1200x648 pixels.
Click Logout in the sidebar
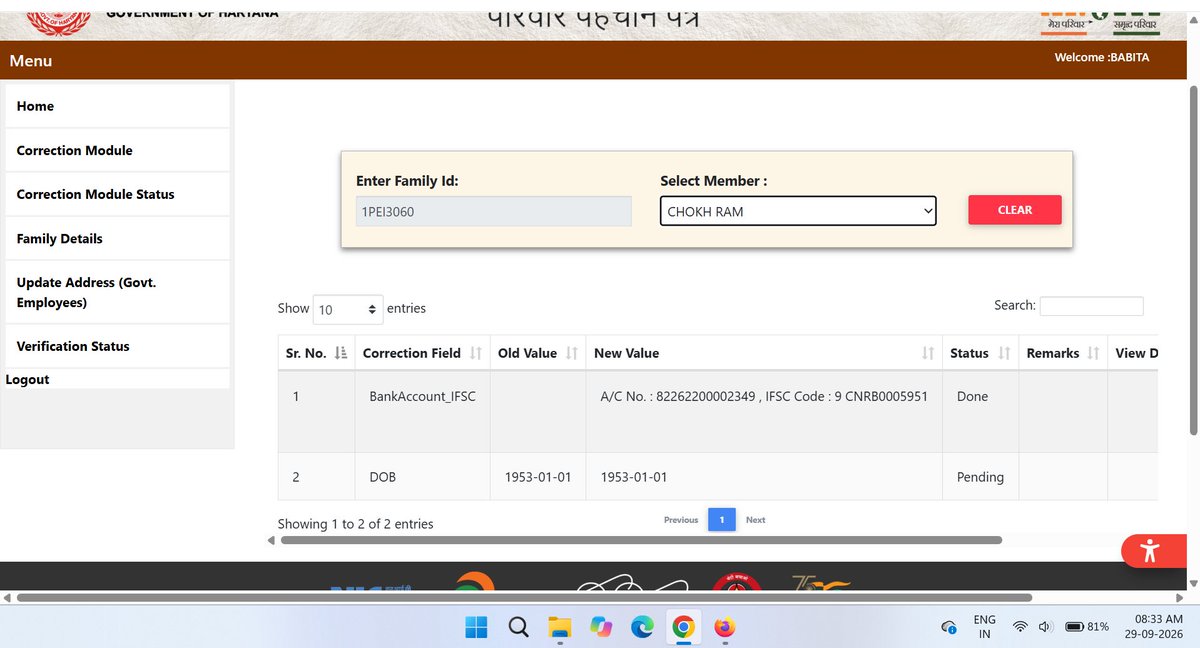coord(27,379)
